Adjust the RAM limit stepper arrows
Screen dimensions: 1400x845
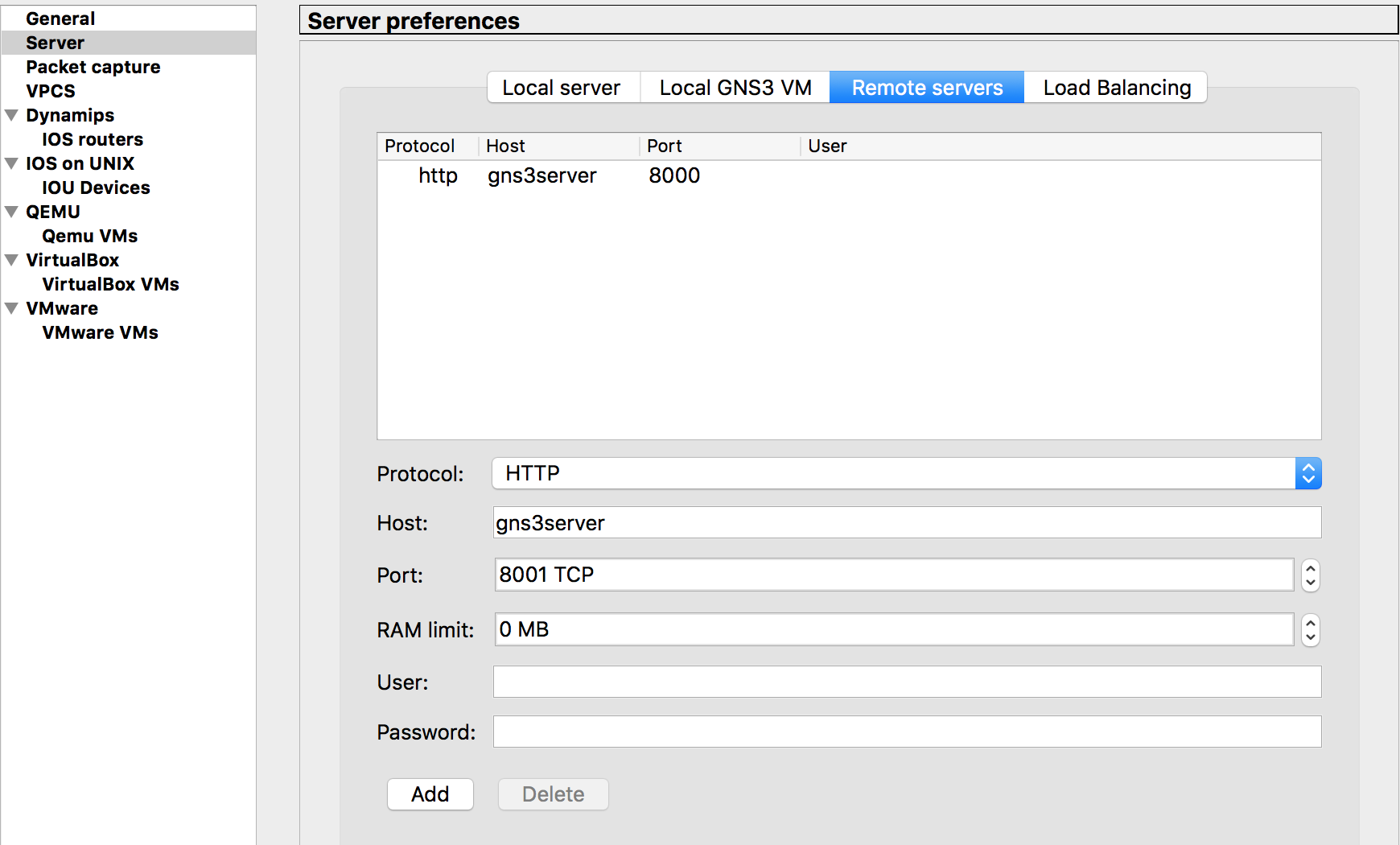pyautogui.click(x=1311, y=629)
